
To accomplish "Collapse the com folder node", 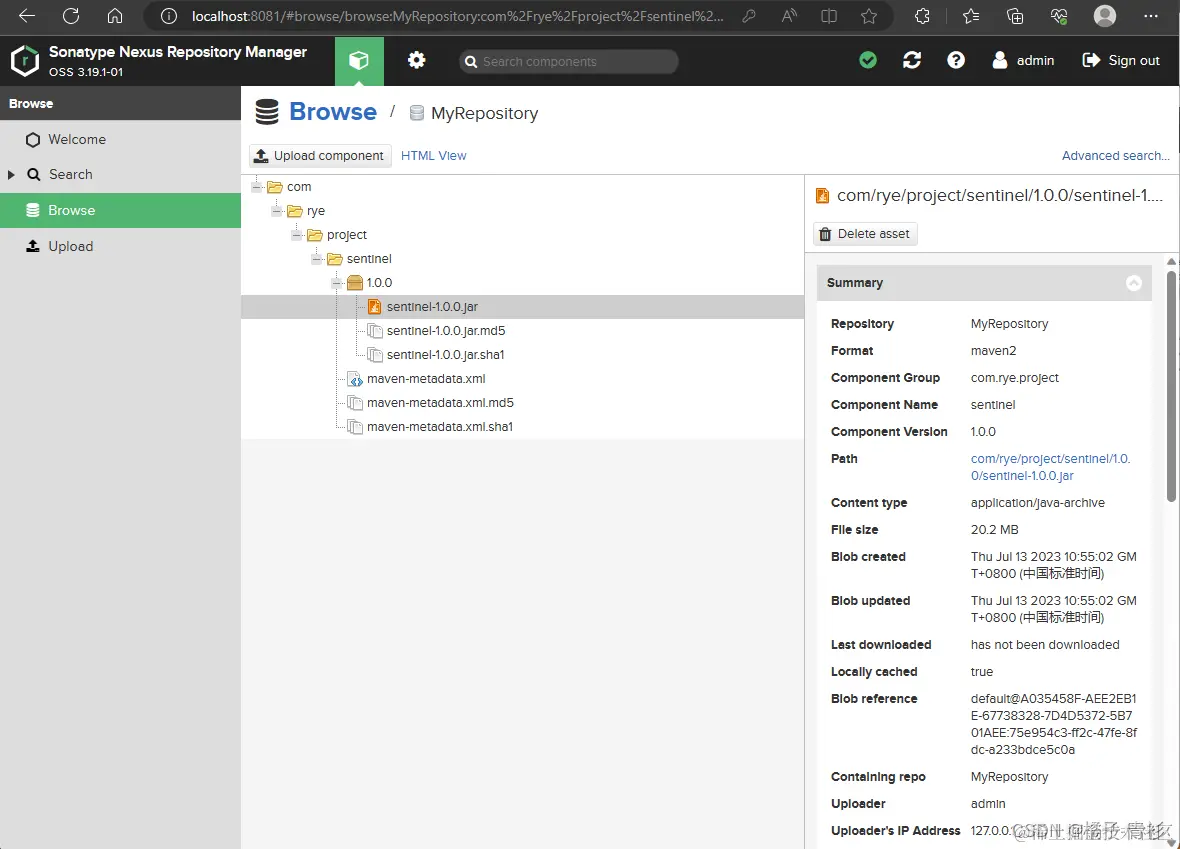I will pos(257,187).
